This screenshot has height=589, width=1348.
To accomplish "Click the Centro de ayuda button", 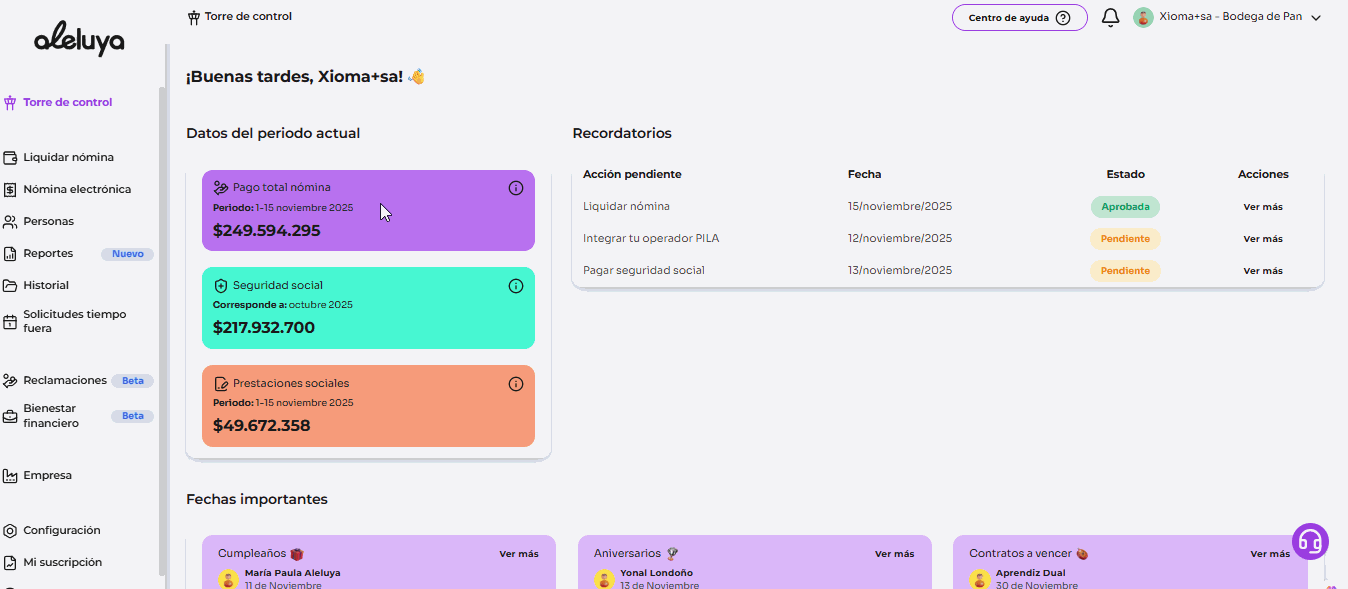I will point(1019,18).
